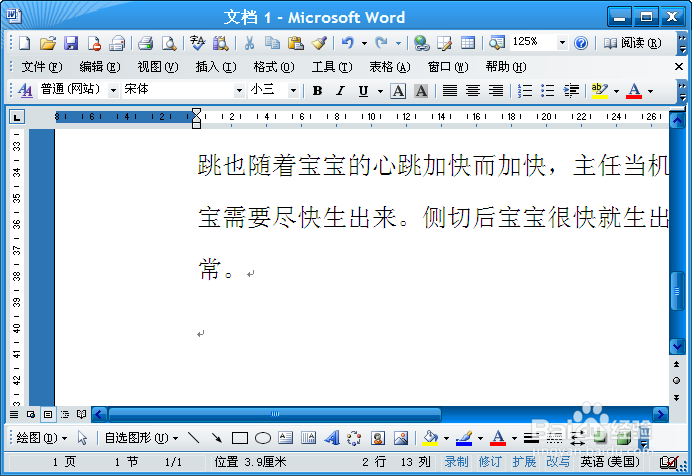The height and width of the screenshot is (476, 692).
Task: Open the 窗口 menu
Action: point(448,67)
